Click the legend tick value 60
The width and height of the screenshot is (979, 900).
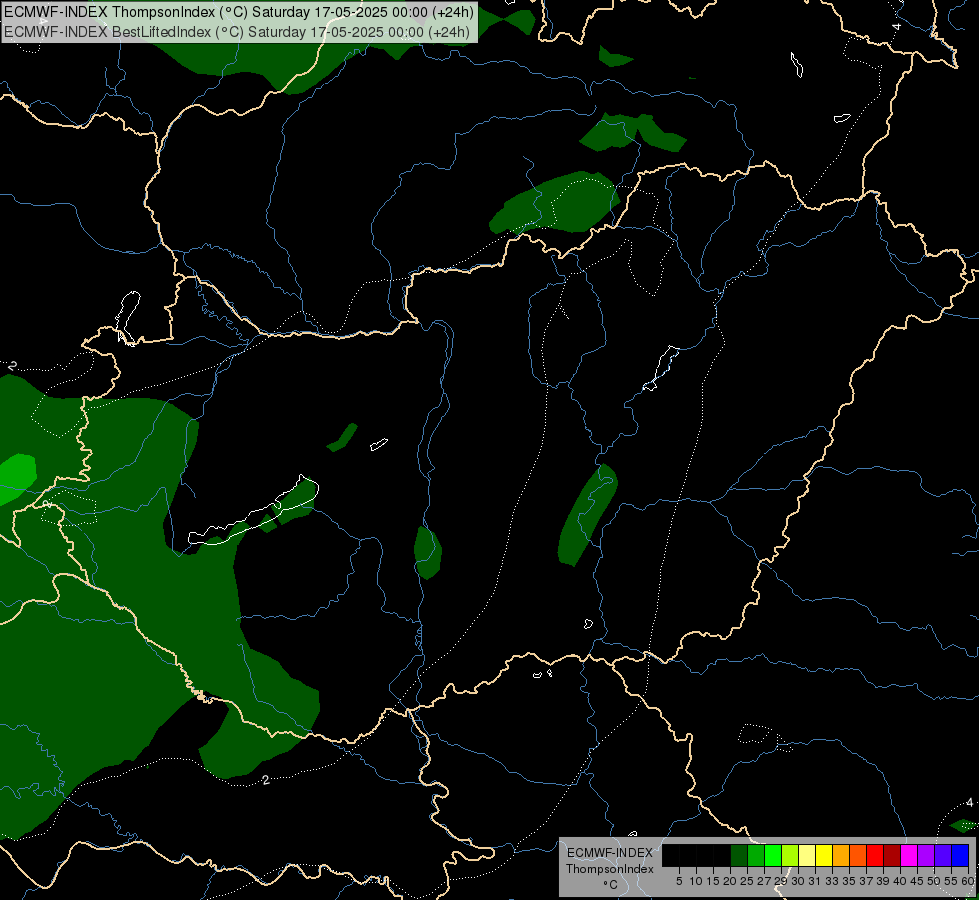coord(968,881)
